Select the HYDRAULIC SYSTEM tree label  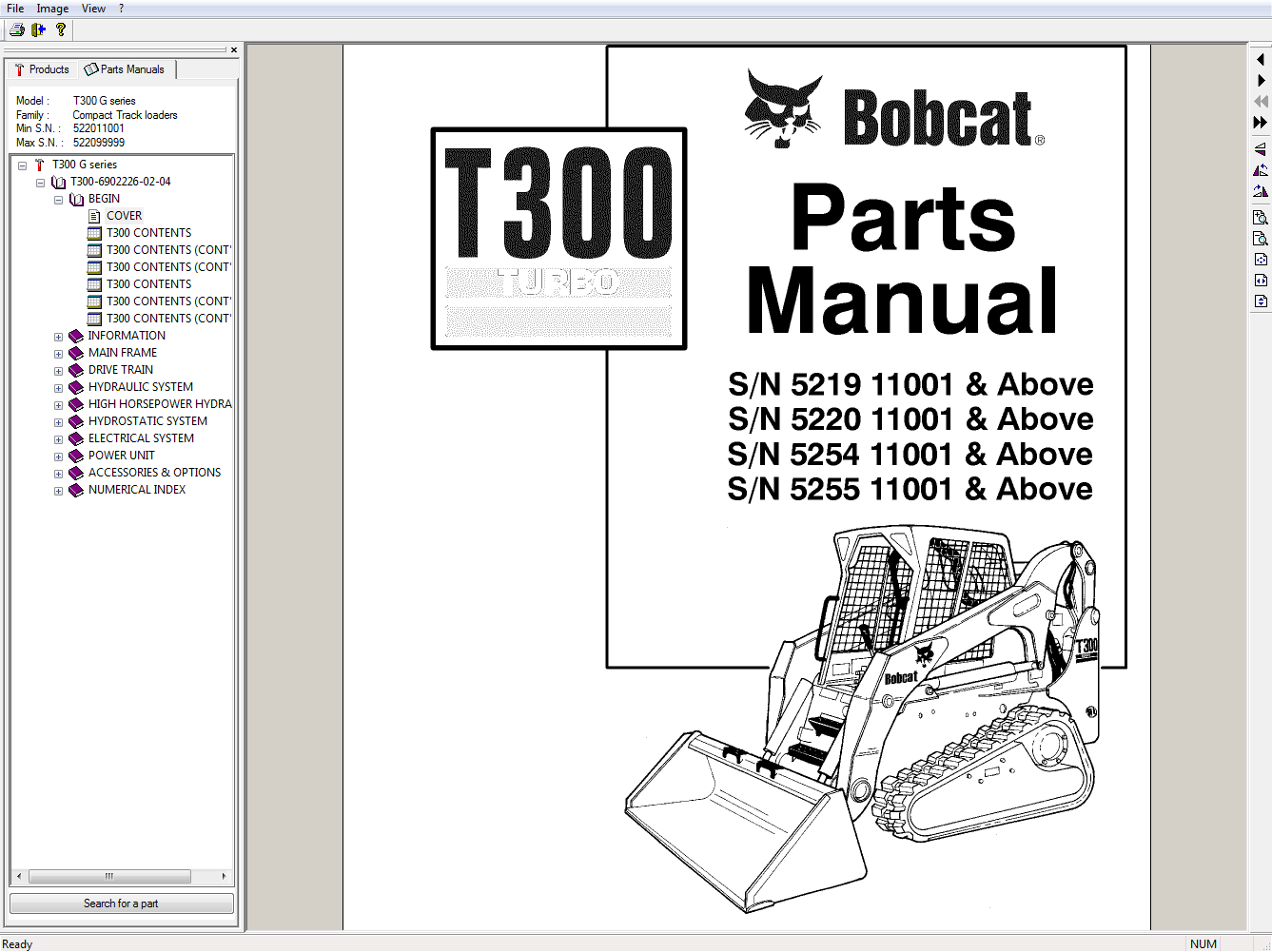(x=140, y=387)
